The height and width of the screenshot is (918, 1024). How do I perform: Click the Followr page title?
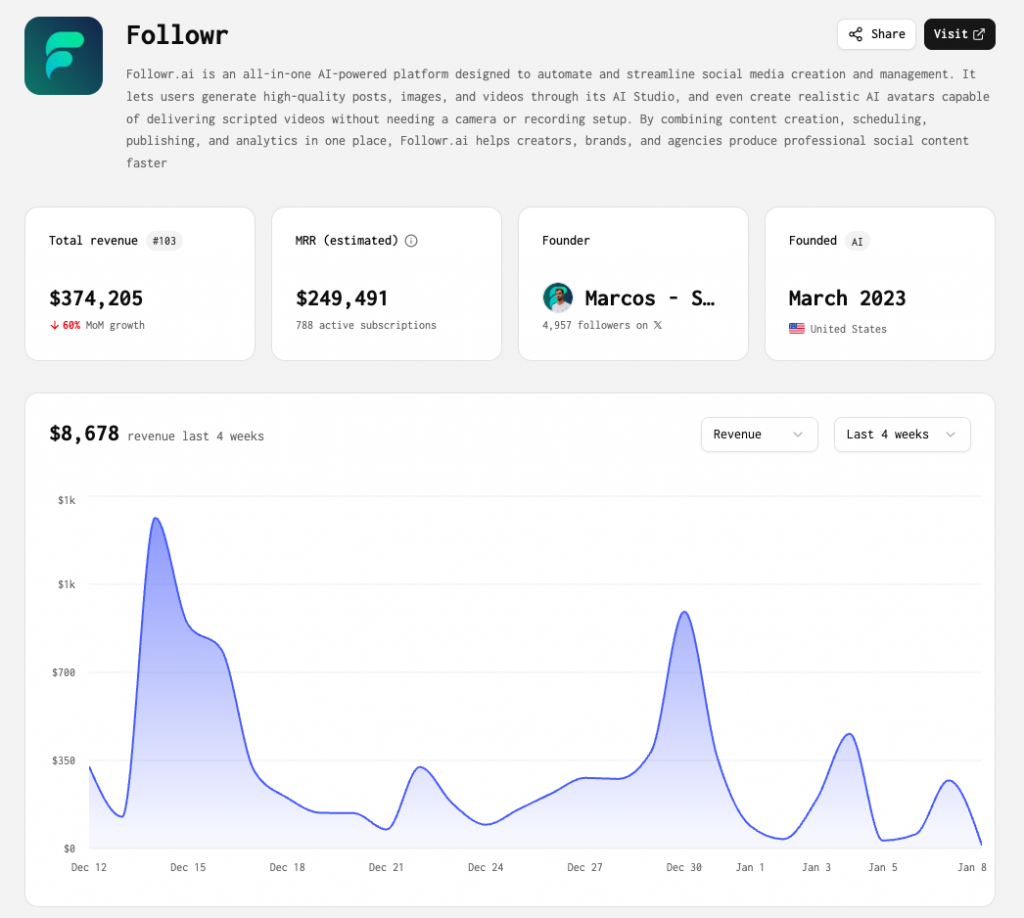177,35
